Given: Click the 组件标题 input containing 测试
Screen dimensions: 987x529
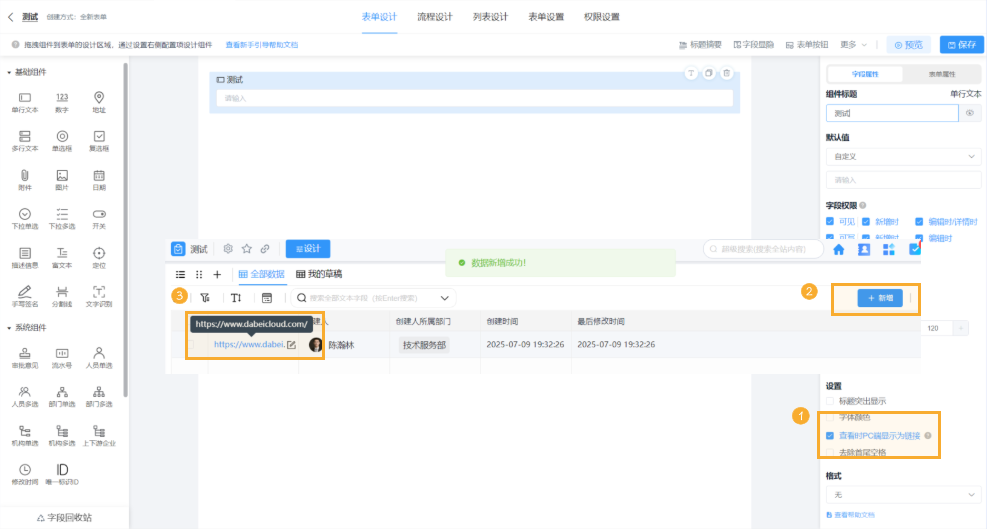Looking at the screenshot, I should pyautogui.click(x=892, y=113).
